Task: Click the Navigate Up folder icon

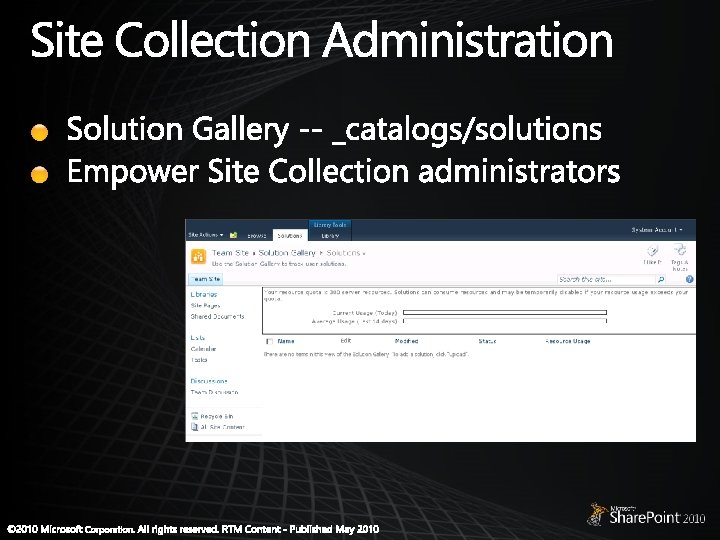Action: click(x=233, y=235)
